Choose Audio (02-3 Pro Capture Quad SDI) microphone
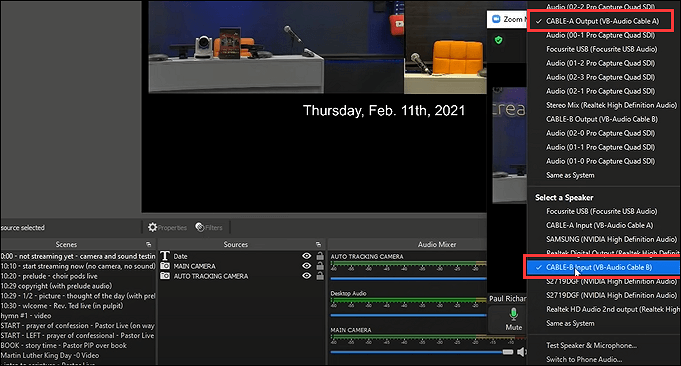Image resolution: width=681 pixels, height=366 pixels. click(600, 77)
